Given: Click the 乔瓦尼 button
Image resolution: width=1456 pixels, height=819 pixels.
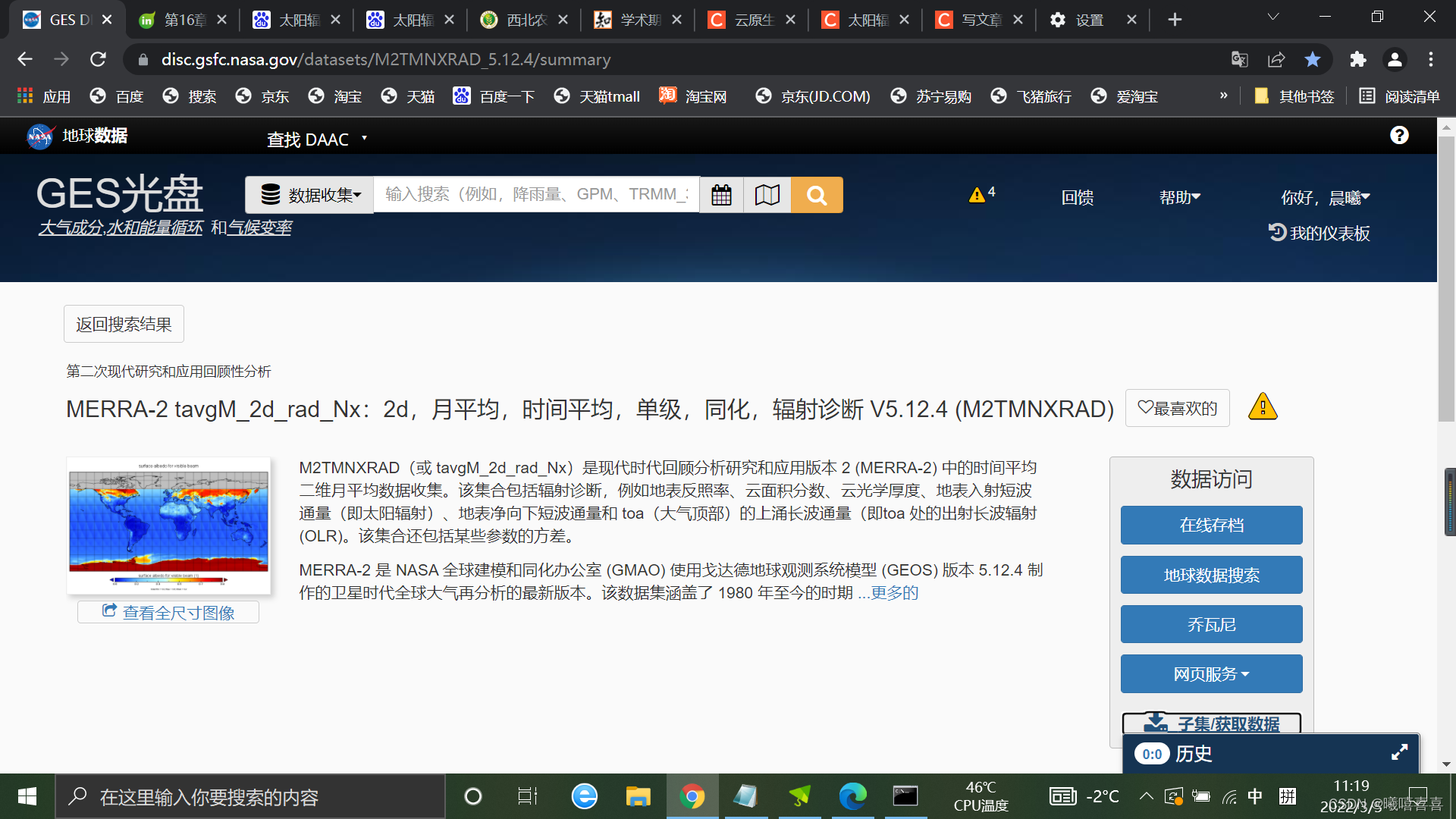Looking at the screenshot, I should point(1211,624).
